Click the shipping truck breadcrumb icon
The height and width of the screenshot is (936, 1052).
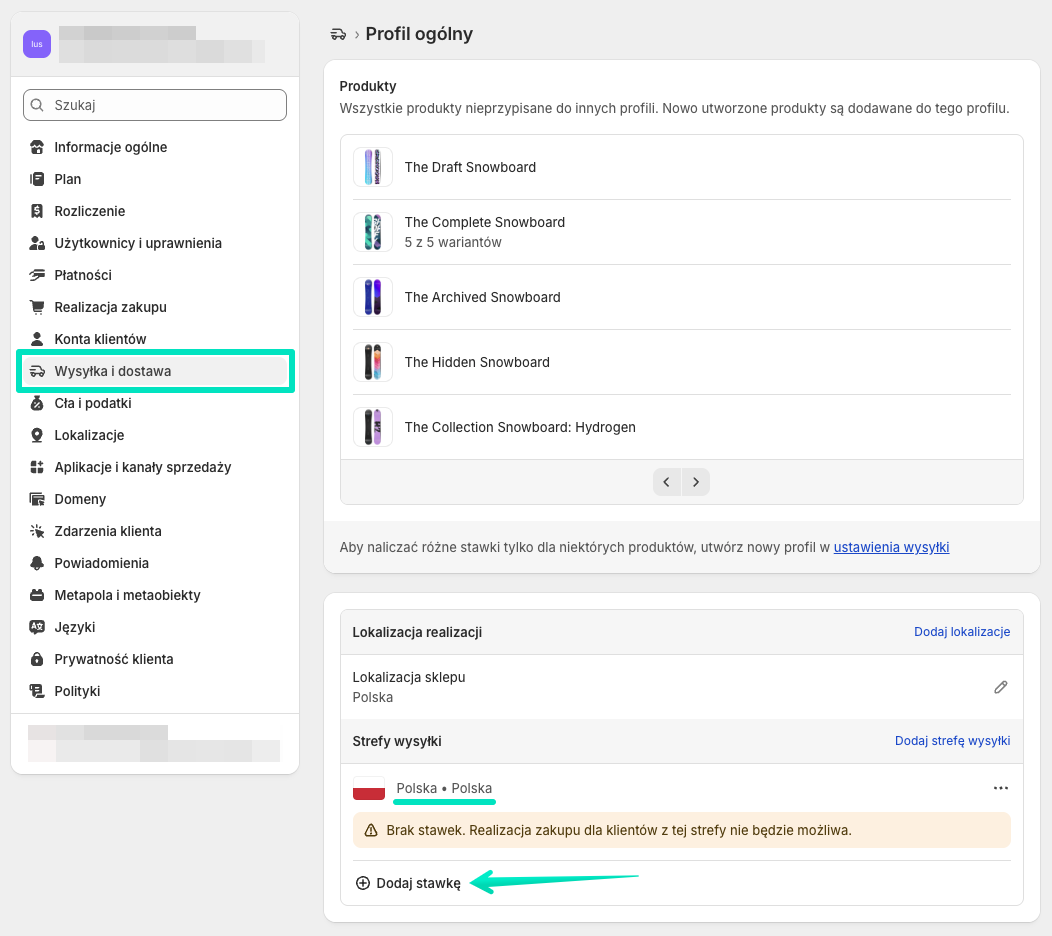click(x=338, y=35)
